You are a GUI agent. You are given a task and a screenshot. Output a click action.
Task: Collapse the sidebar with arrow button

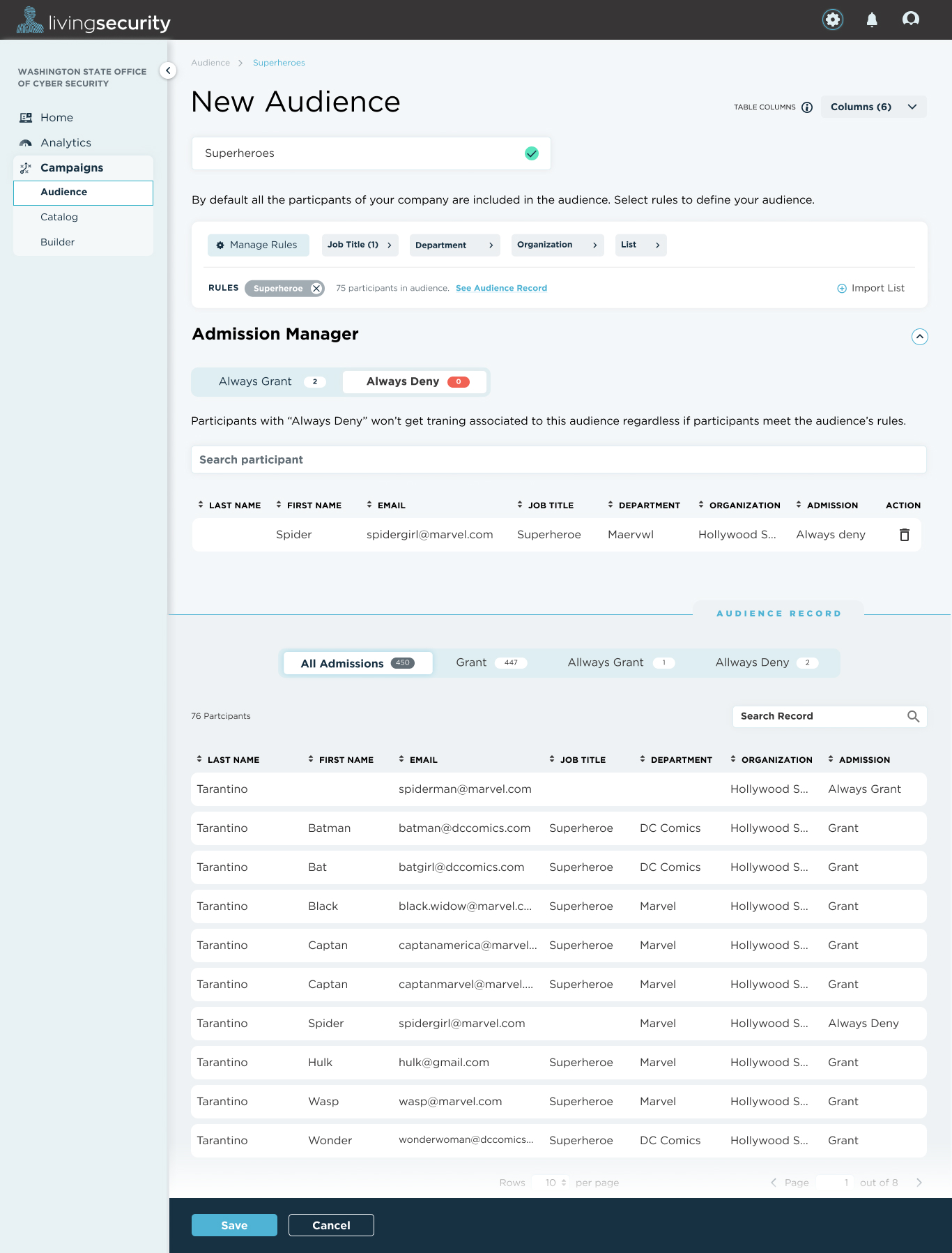point(168,70)
